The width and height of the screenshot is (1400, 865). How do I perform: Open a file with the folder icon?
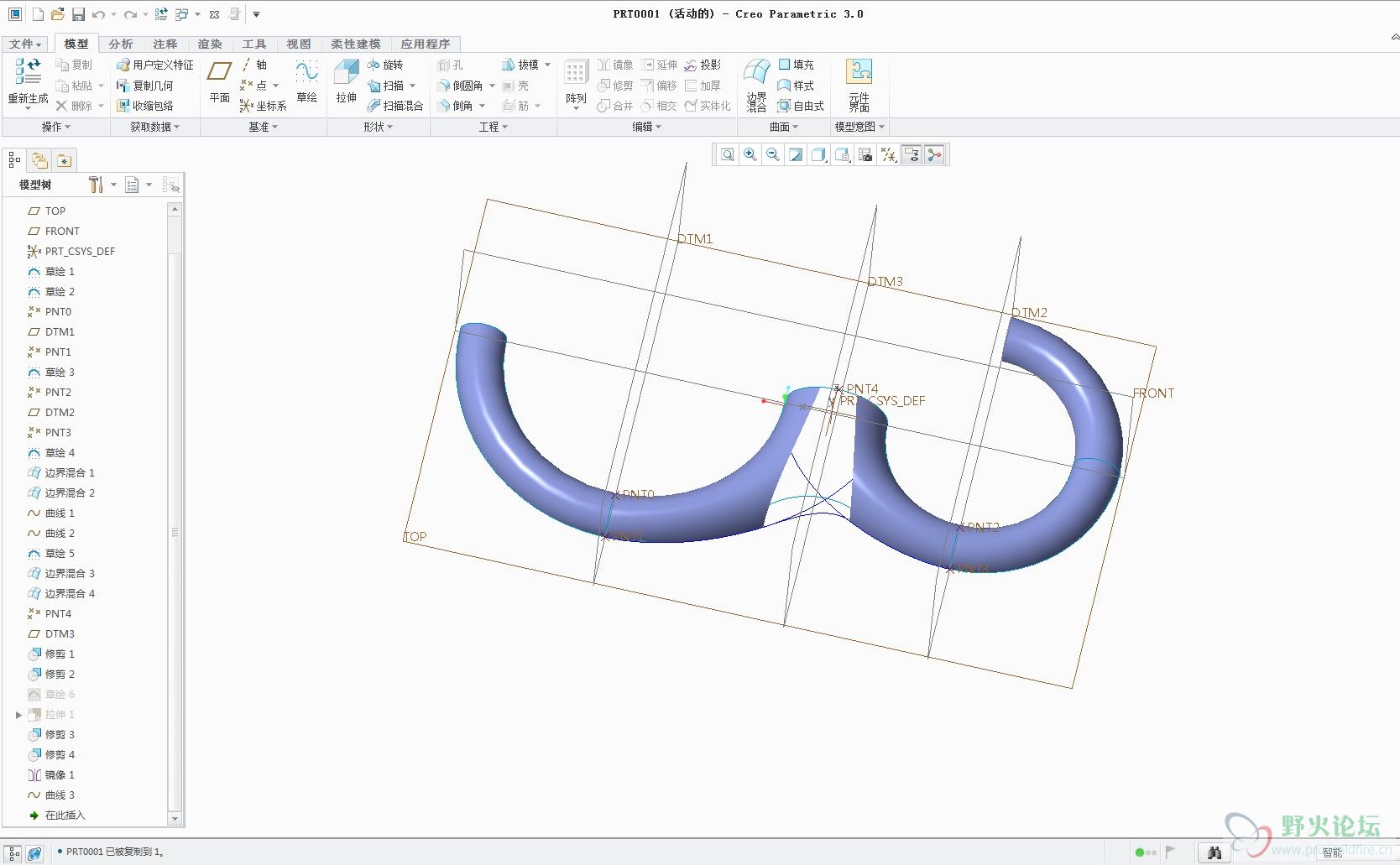click(58, 14)
